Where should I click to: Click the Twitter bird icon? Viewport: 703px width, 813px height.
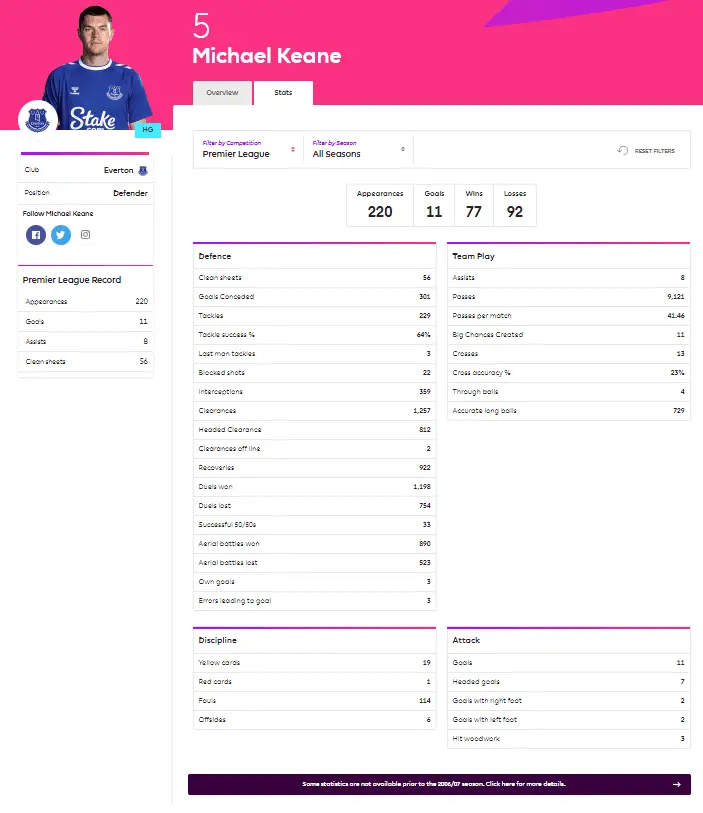tap(61, 235)
